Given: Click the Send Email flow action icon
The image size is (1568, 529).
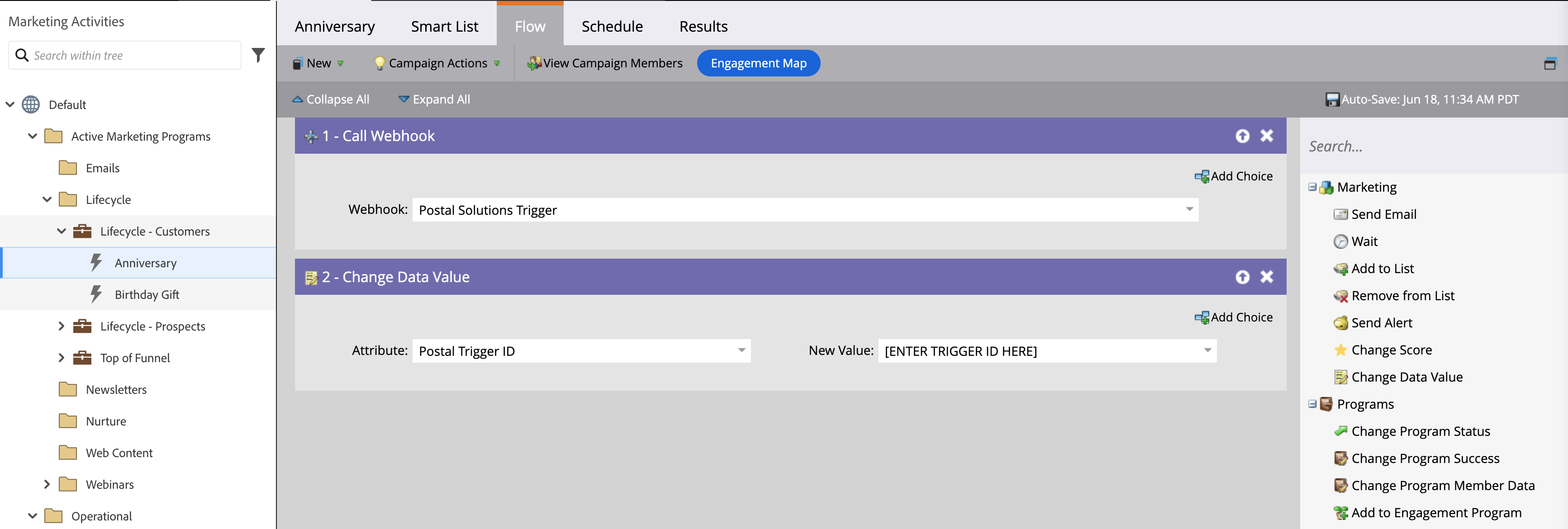Looking at the screenshot, I should [1340, 215].
